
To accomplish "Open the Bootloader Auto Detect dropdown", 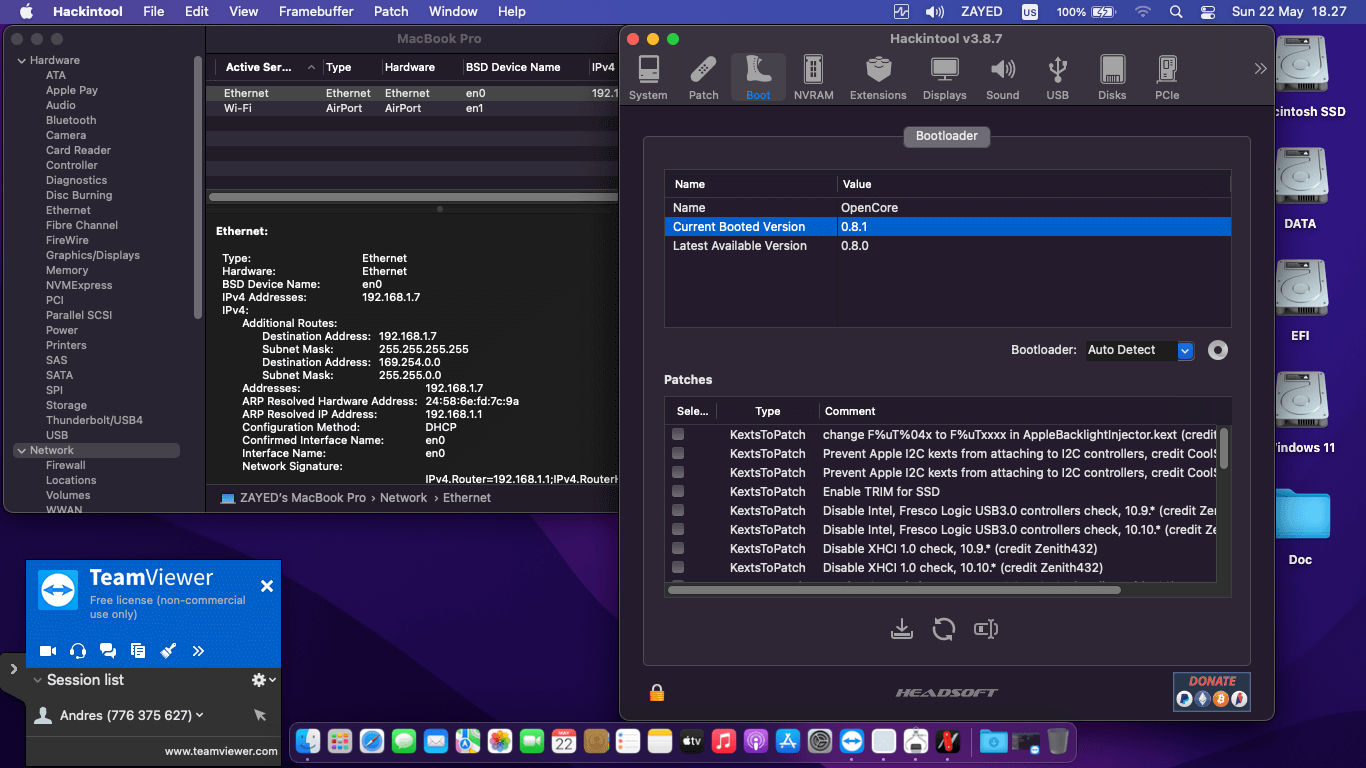I will click(1140, 350).
